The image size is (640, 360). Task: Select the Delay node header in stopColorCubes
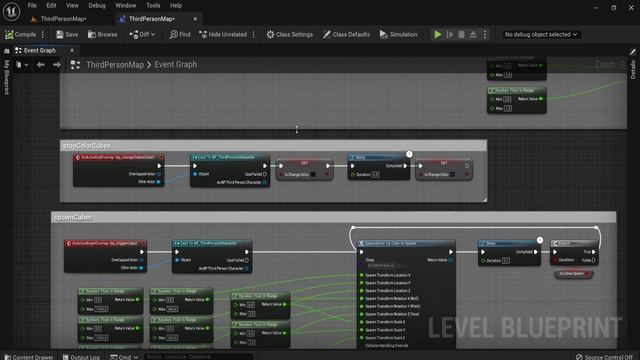coord(379,157)
